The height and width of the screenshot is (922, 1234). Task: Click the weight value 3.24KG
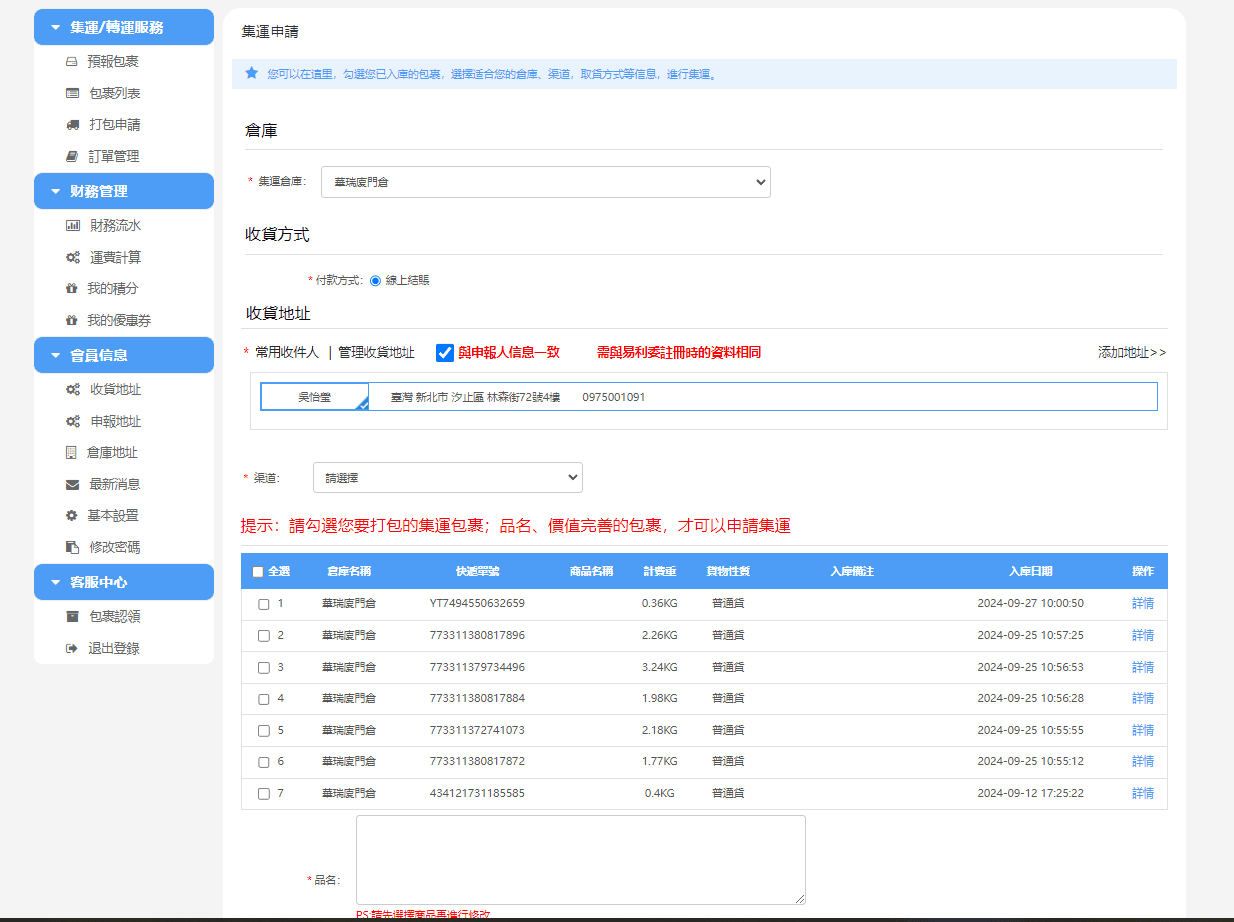click(x=660, y=667)
